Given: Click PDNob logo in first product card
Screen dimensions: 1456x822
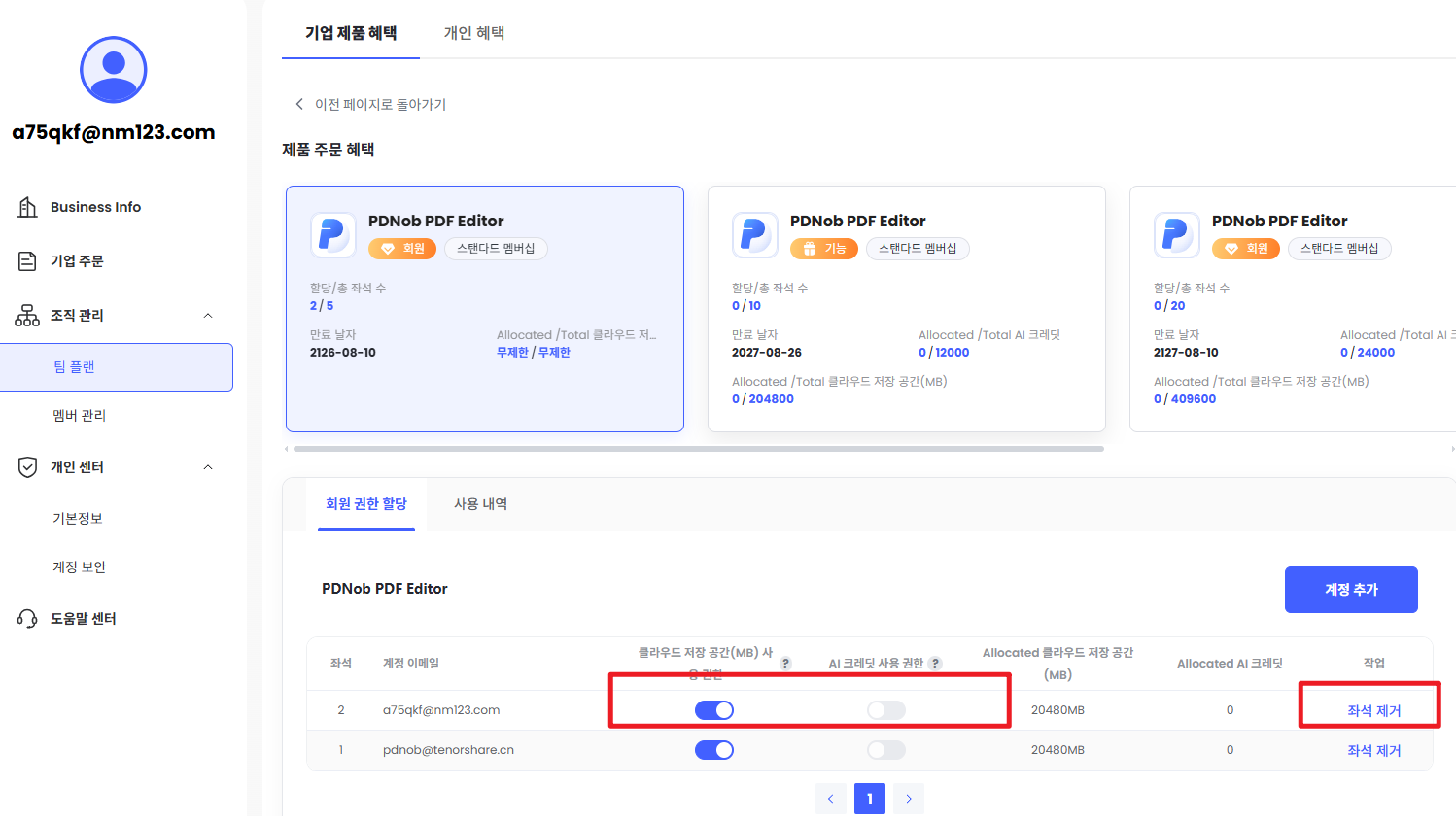Looking at the screenshot, I should click(333, 235).
